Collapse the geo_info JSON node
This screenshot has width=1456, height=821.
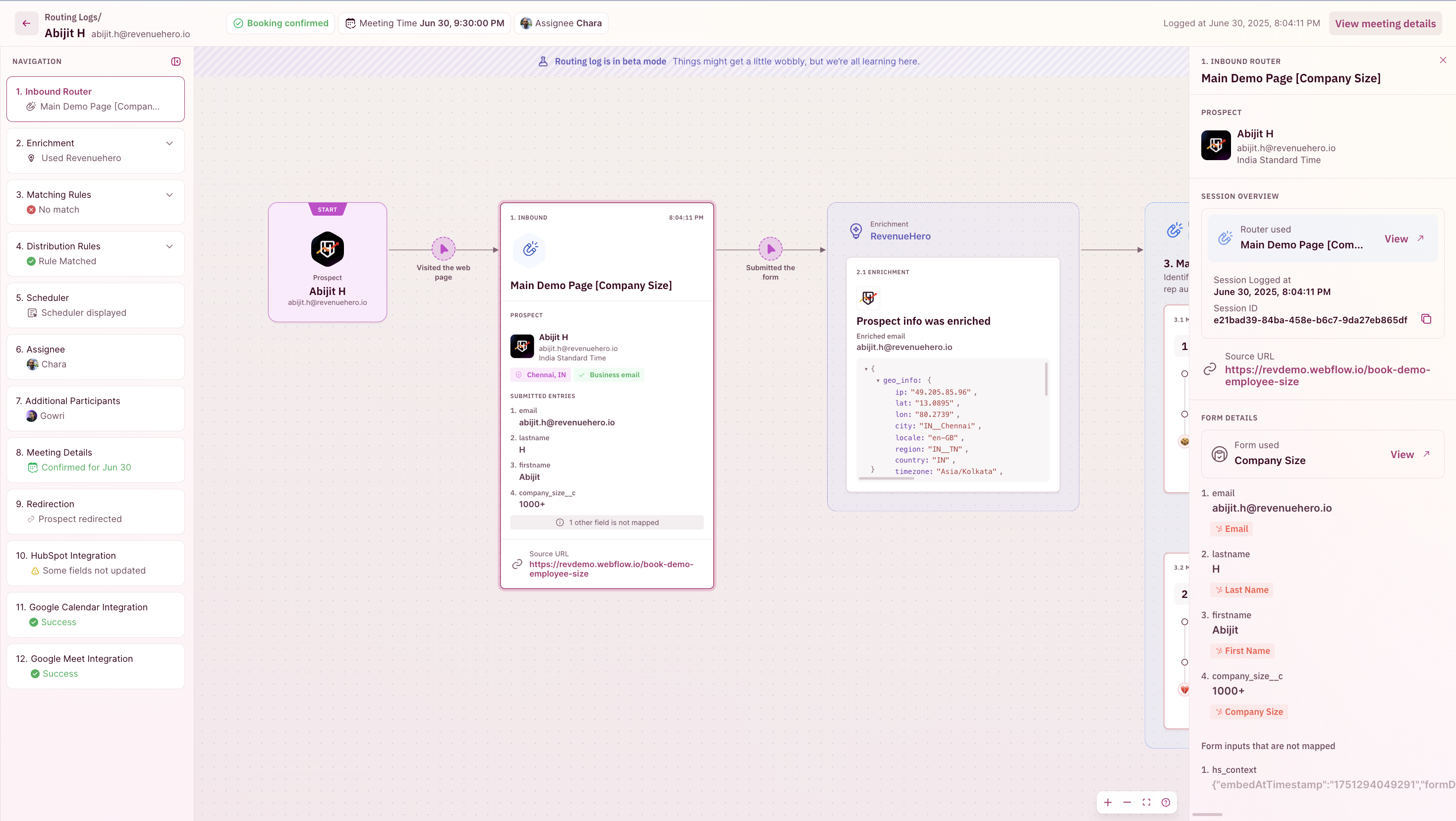(x=878, y=381)
